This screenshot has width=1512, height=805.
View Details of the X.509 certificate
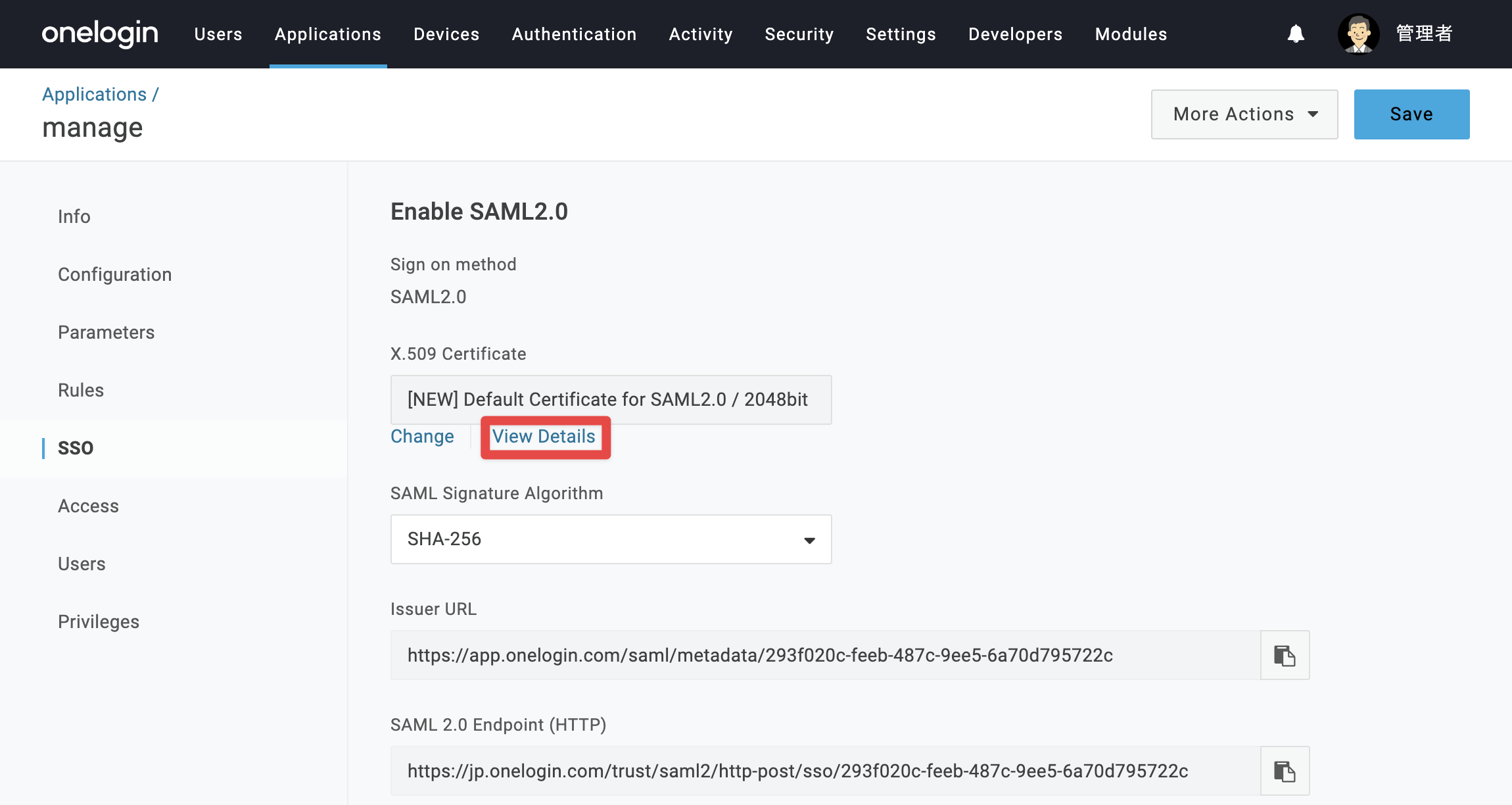coord(544,437)
